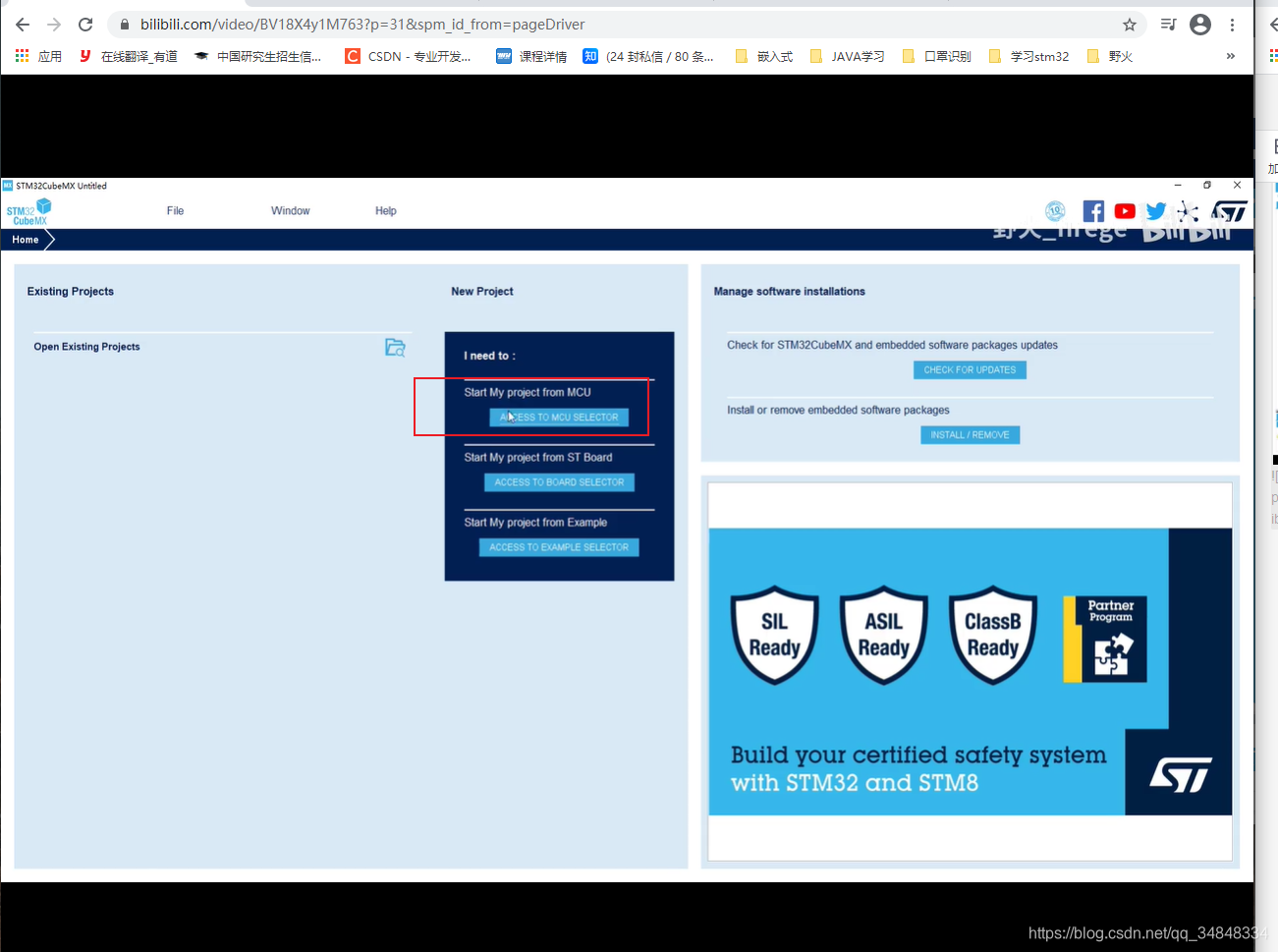Click the Start My project from MCU text

click(528, 392)
